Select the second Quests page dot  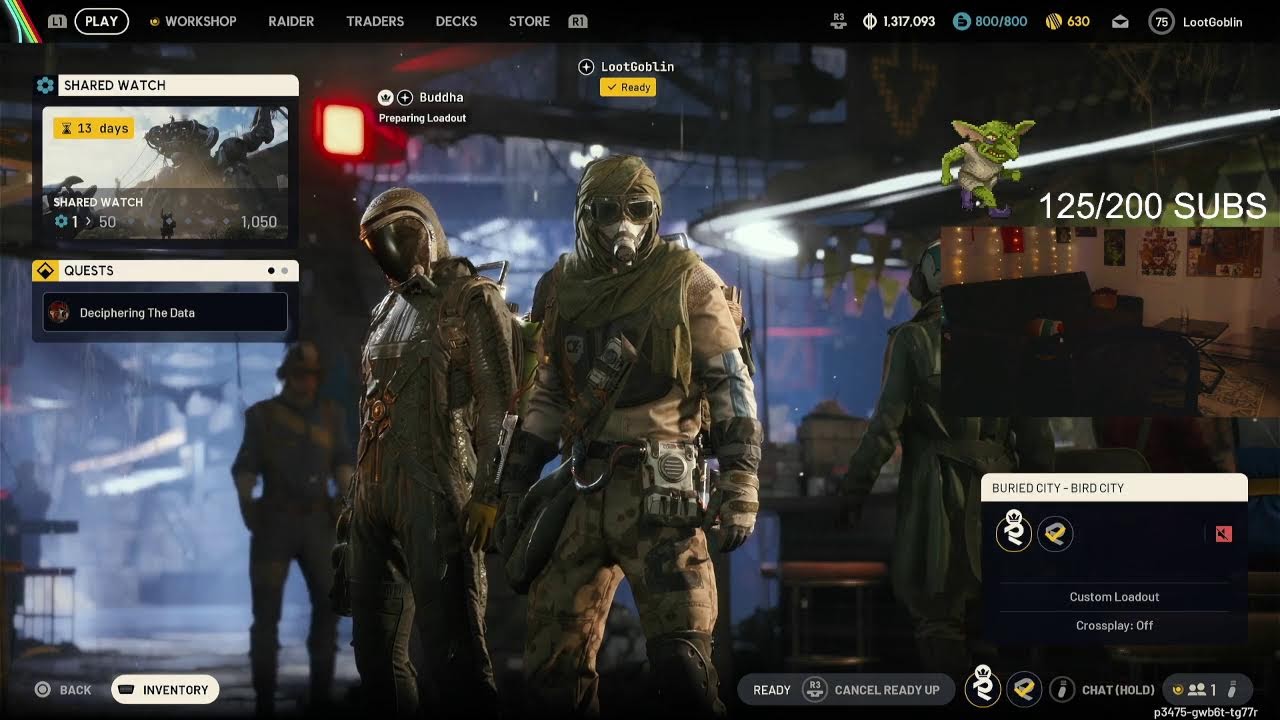tap(285, 271)
